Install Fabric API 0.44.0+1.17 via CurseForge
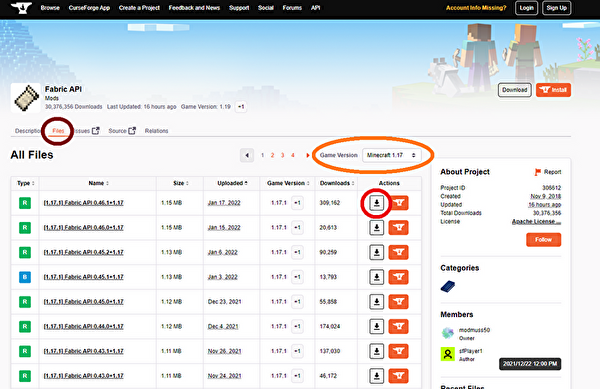Screen dimensions: 600x389 398,326
